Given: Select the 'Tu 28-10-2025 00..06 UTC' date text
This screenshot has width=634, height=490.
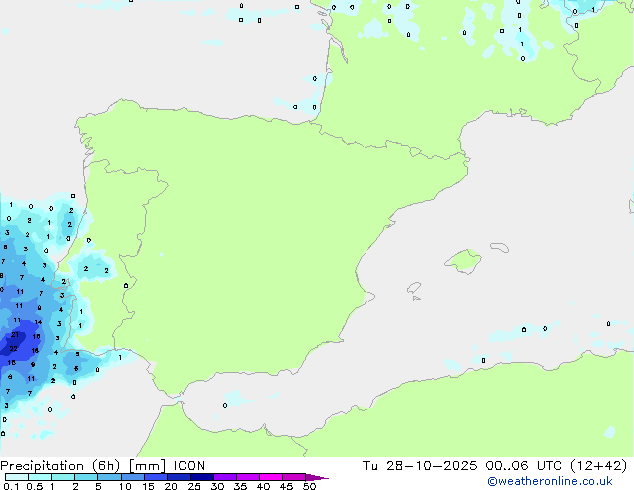Looking at the screenshot, I should tap(464, 466).
